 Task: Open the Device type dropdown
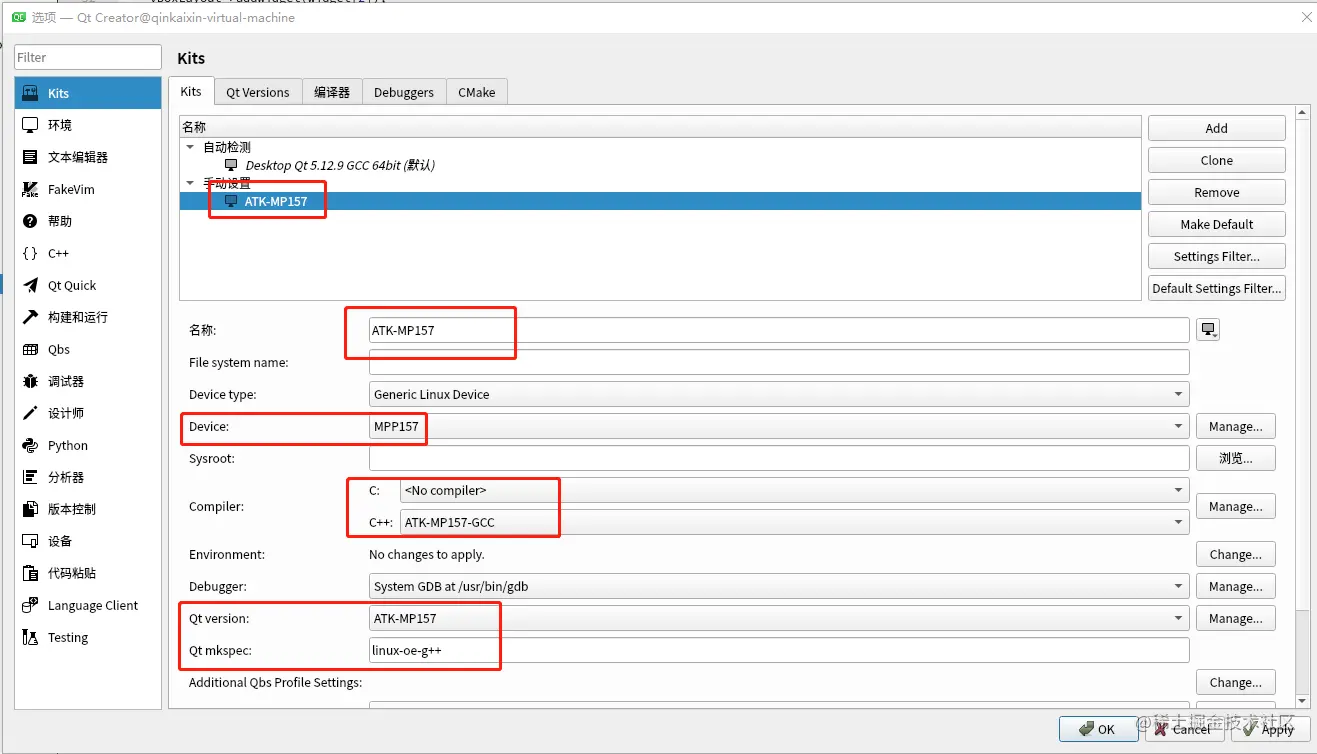779,394
